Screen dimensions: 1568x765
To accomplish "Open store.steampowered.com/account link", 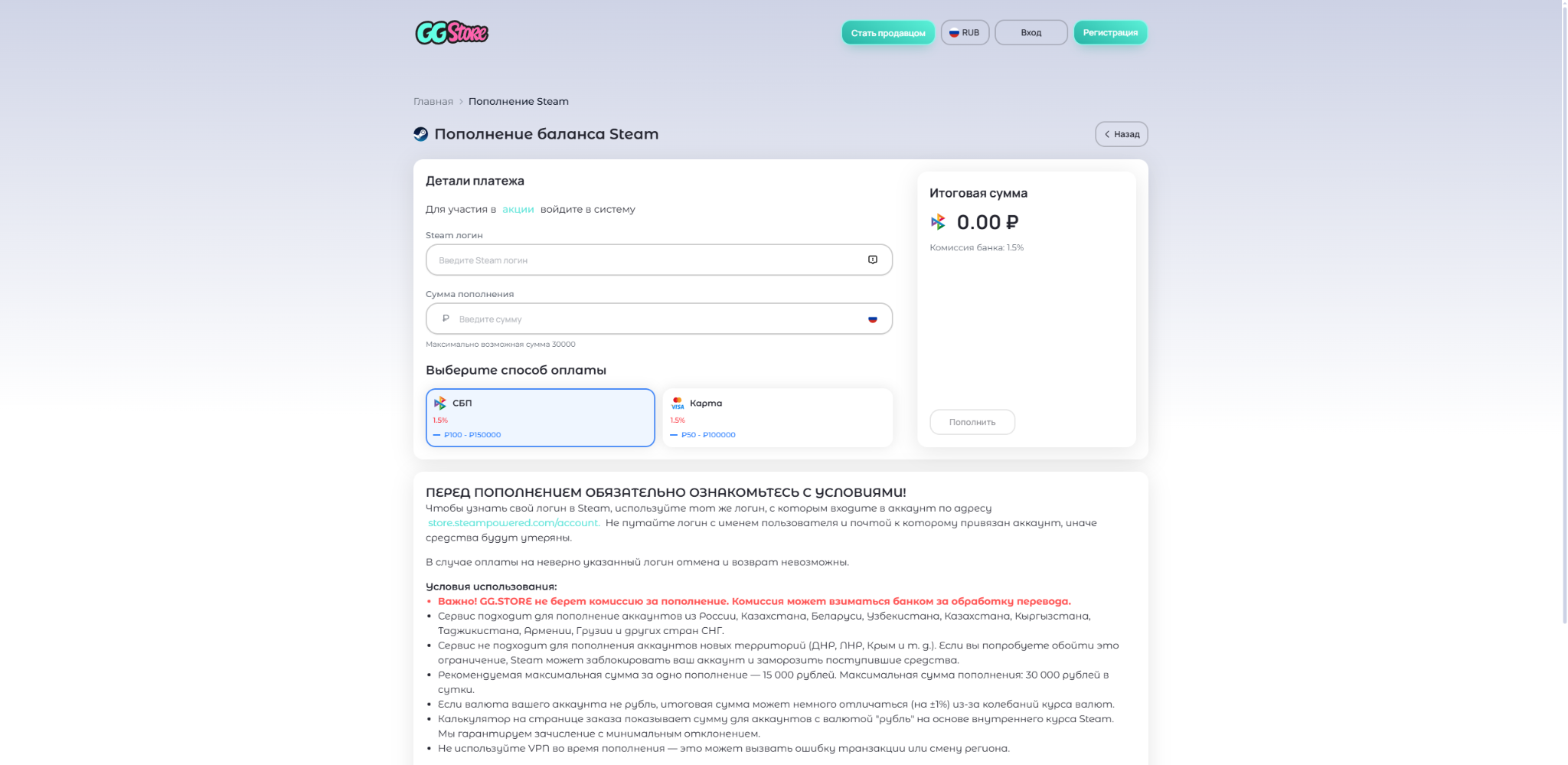I will pyautogui.click(x=513, y=522).
